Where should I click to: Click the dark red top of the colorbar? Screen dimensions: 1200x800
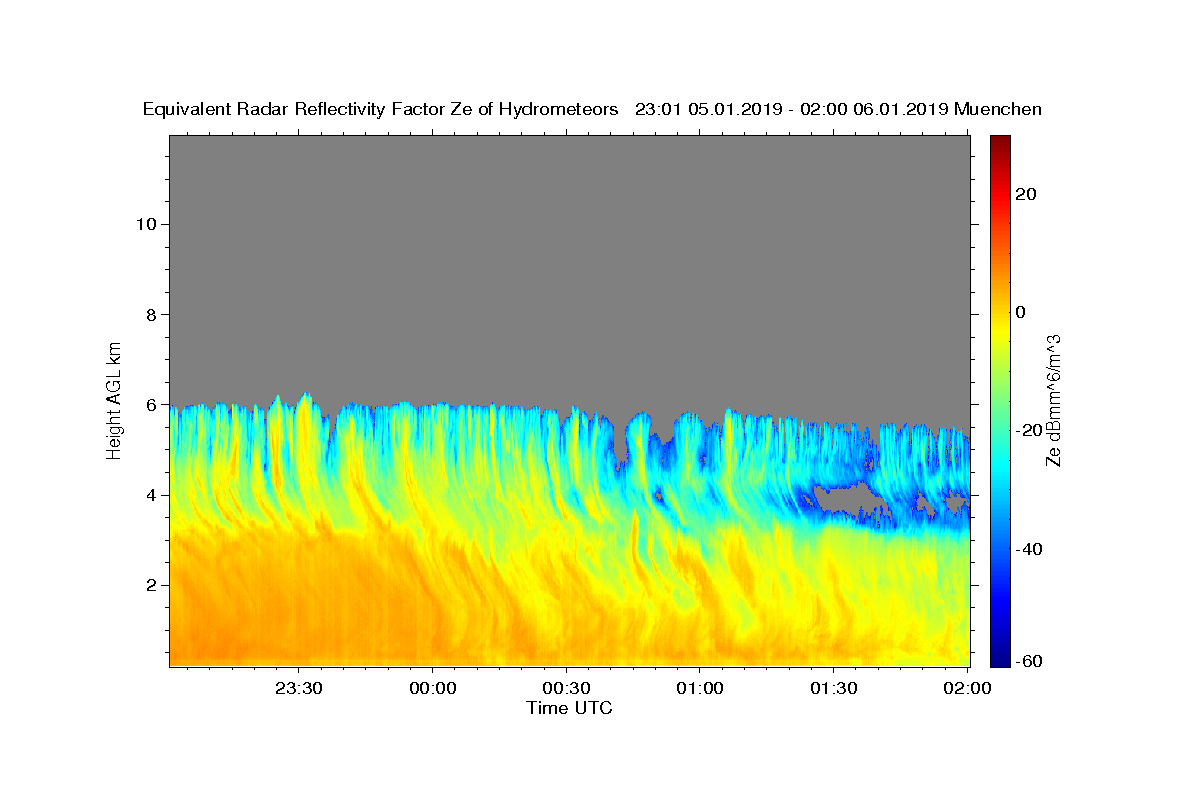1000,141
